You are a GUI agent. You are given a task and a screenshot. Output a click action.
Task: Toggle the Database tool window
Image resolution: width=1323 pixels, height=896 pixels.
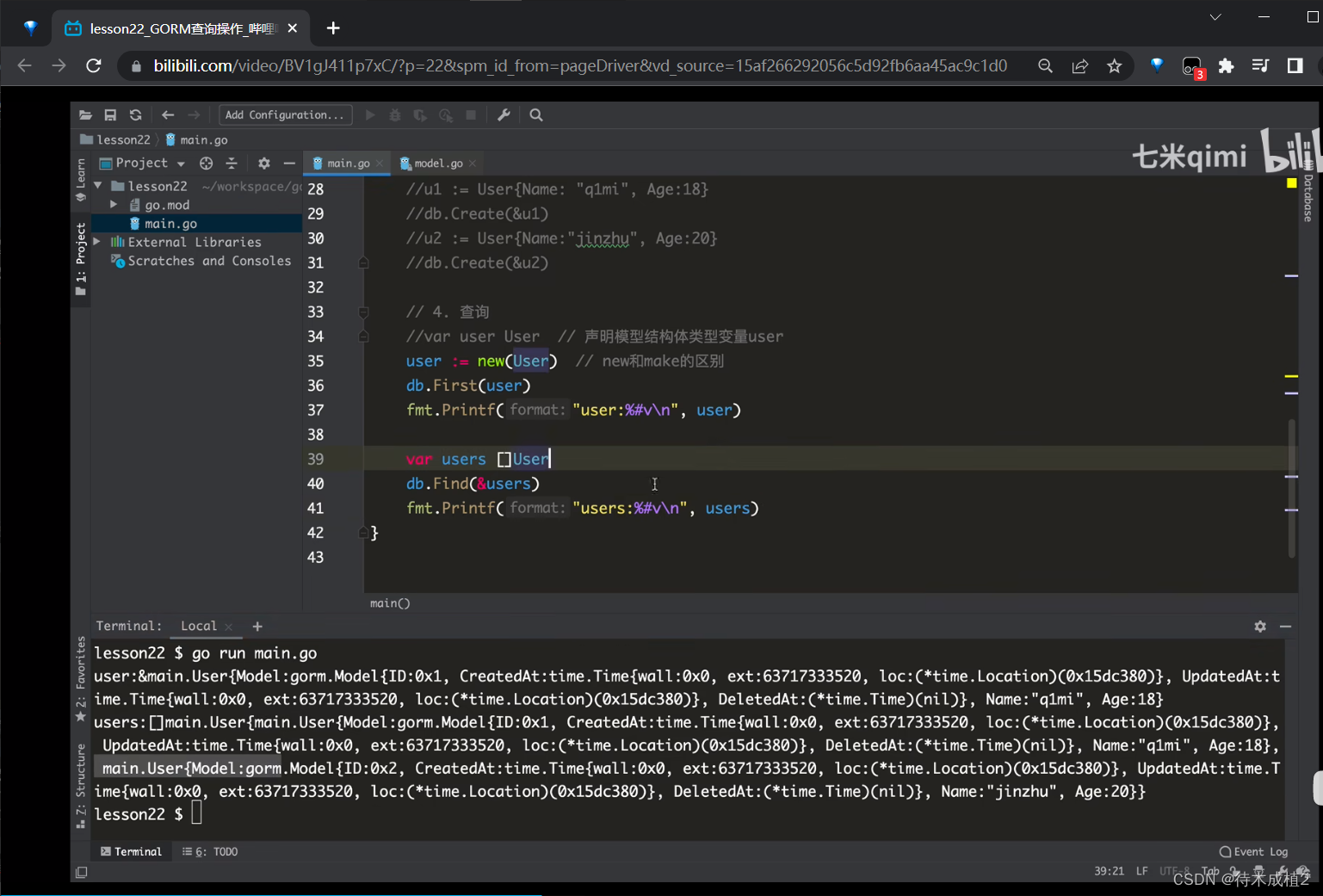tap(1308, 198)
